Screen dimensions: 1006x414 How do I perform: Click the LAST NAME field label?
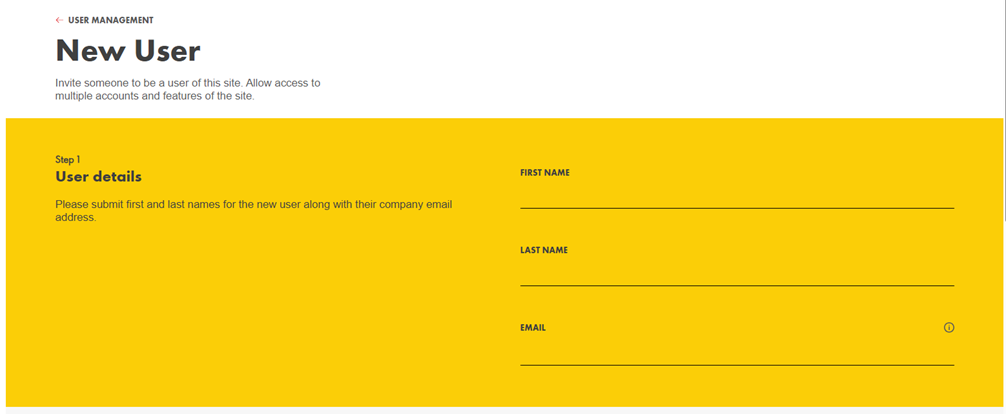click(x=544, y=250)
